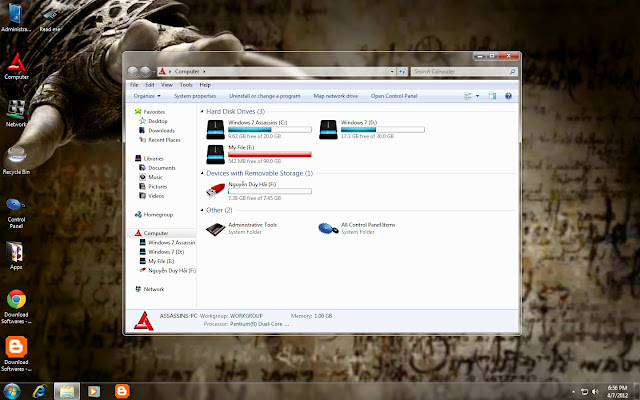Select the Blogger Download Softwares shortcut
640x400 pixels.
pyautogui.click(x=16, y=354)
